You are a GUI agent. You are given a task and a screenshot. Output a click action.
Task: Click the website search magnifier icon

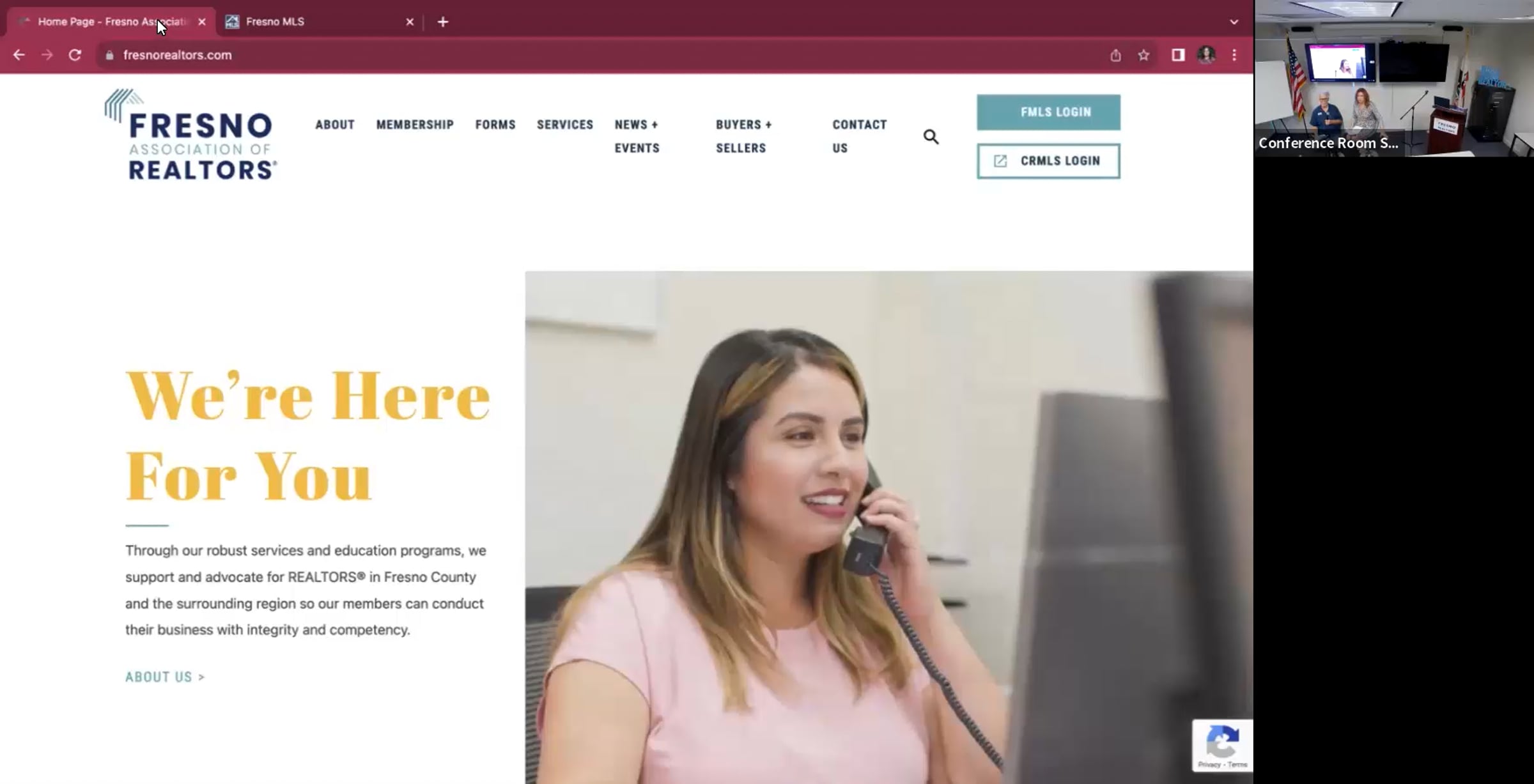(931, 136)
